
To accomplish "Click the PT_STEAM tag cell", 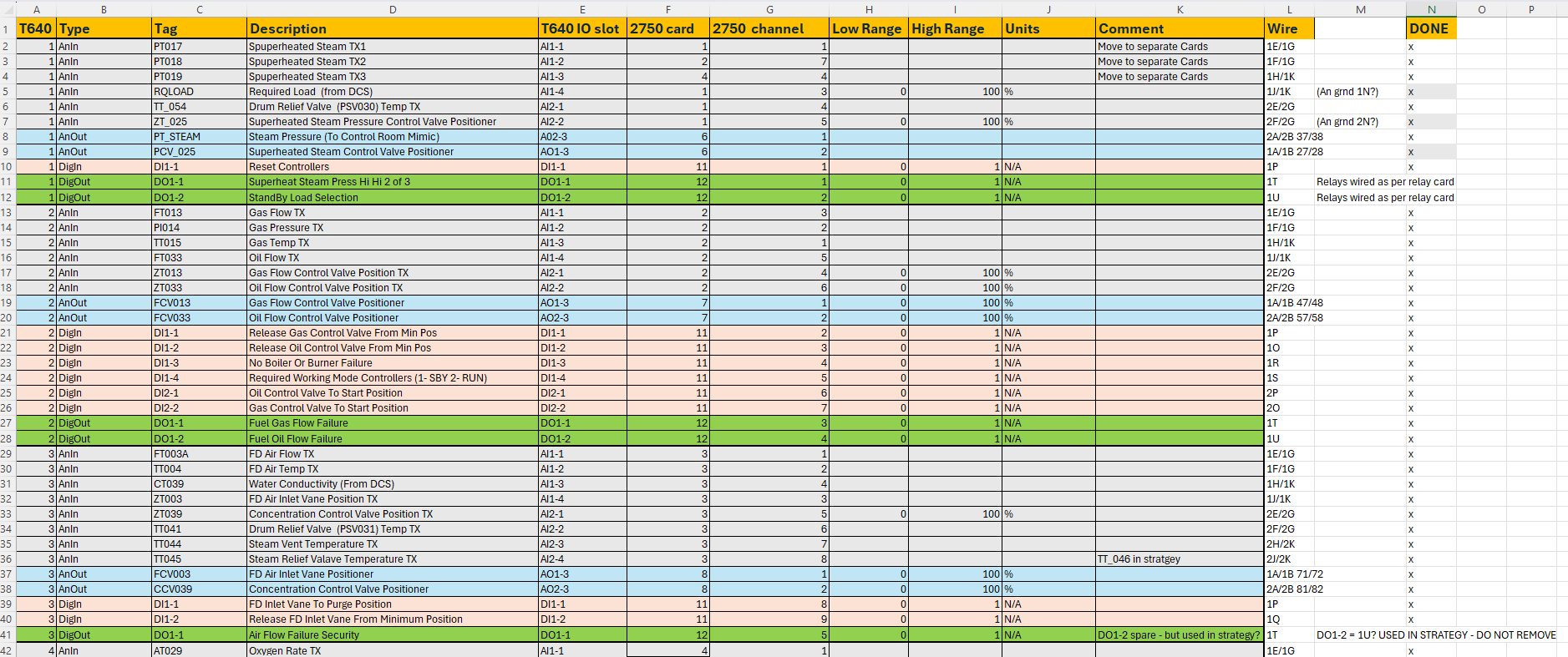I will 199,137.
